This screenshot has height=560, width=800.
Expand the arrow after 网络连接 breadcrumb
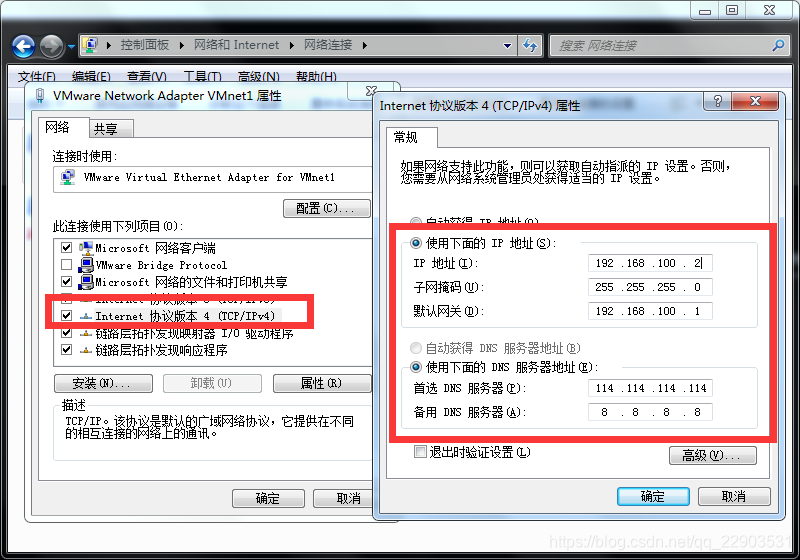365,45
